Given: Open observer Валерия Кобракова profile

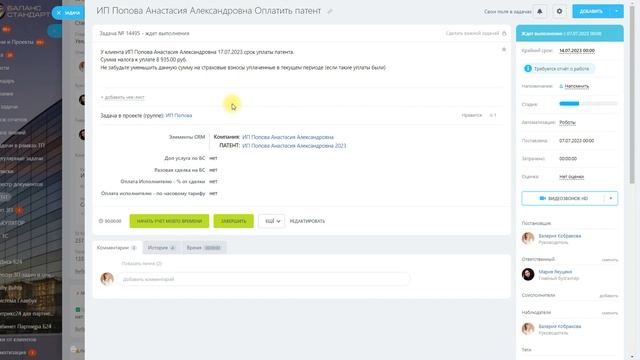Looking at the screenshot, I should pyautogui.click(x=560, y=327).
